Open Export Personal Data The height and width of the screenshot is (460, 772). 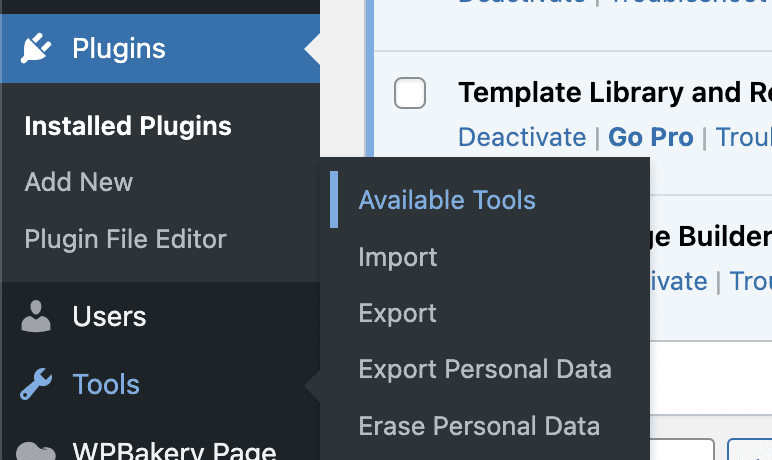click(485, 369)
